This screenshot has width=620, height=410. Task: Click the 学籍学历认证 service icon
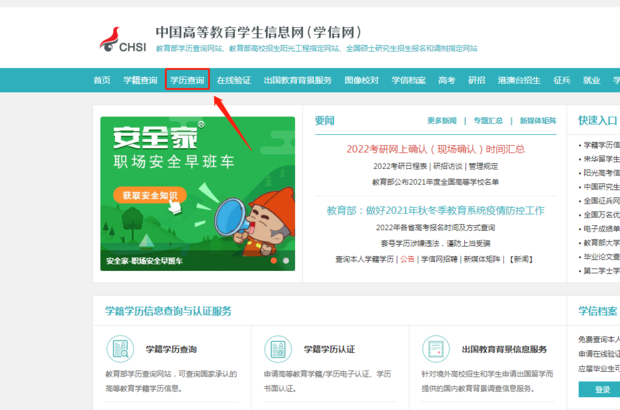pos(278,349)
